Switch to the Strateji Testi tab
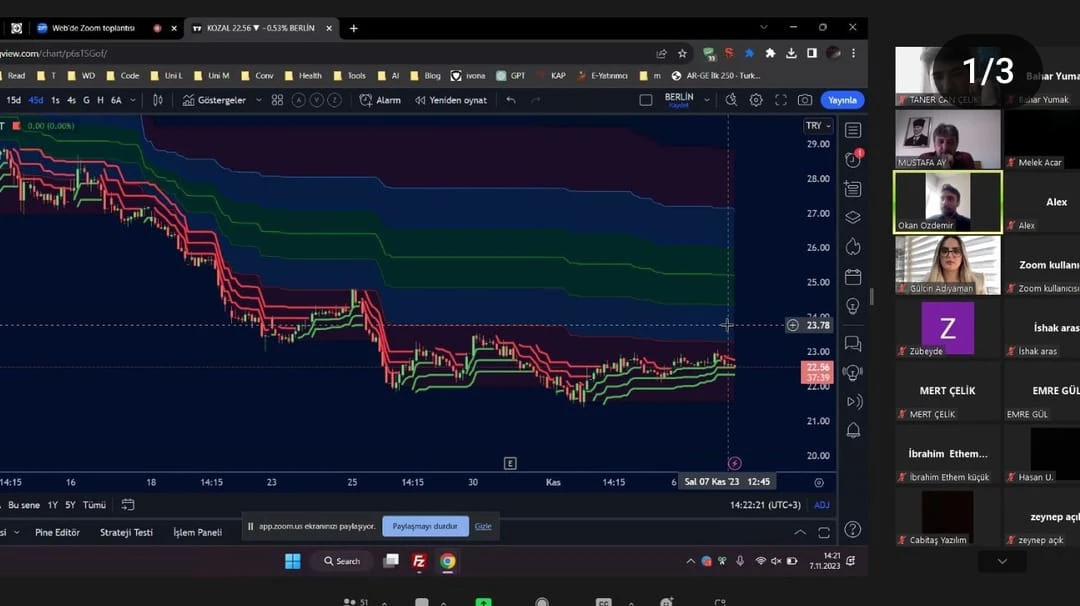The width and height of the screenshot is (1080, 606). click(x=126, y=532)
